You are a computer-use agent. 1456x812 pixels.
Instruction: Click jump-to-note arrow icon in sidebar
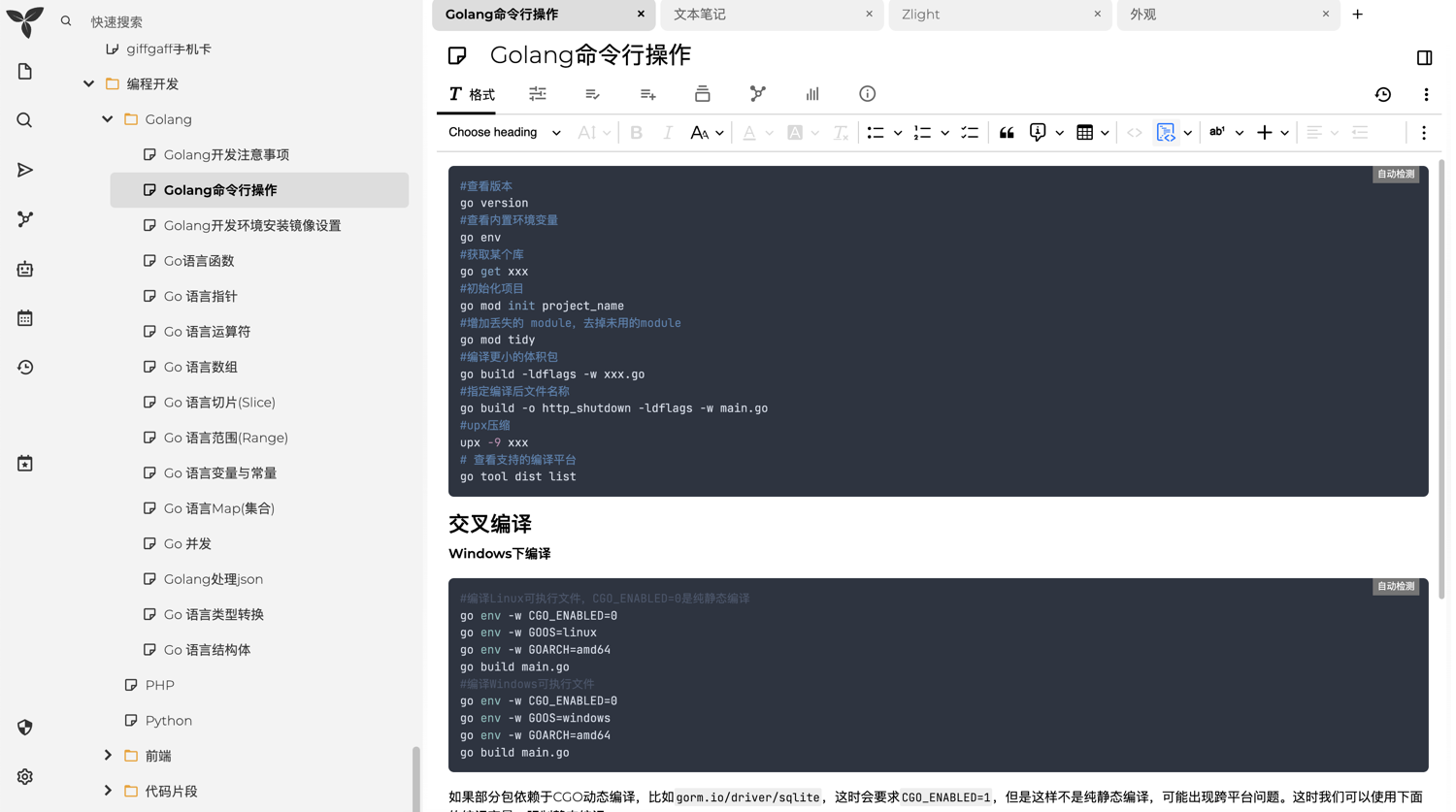25,170
